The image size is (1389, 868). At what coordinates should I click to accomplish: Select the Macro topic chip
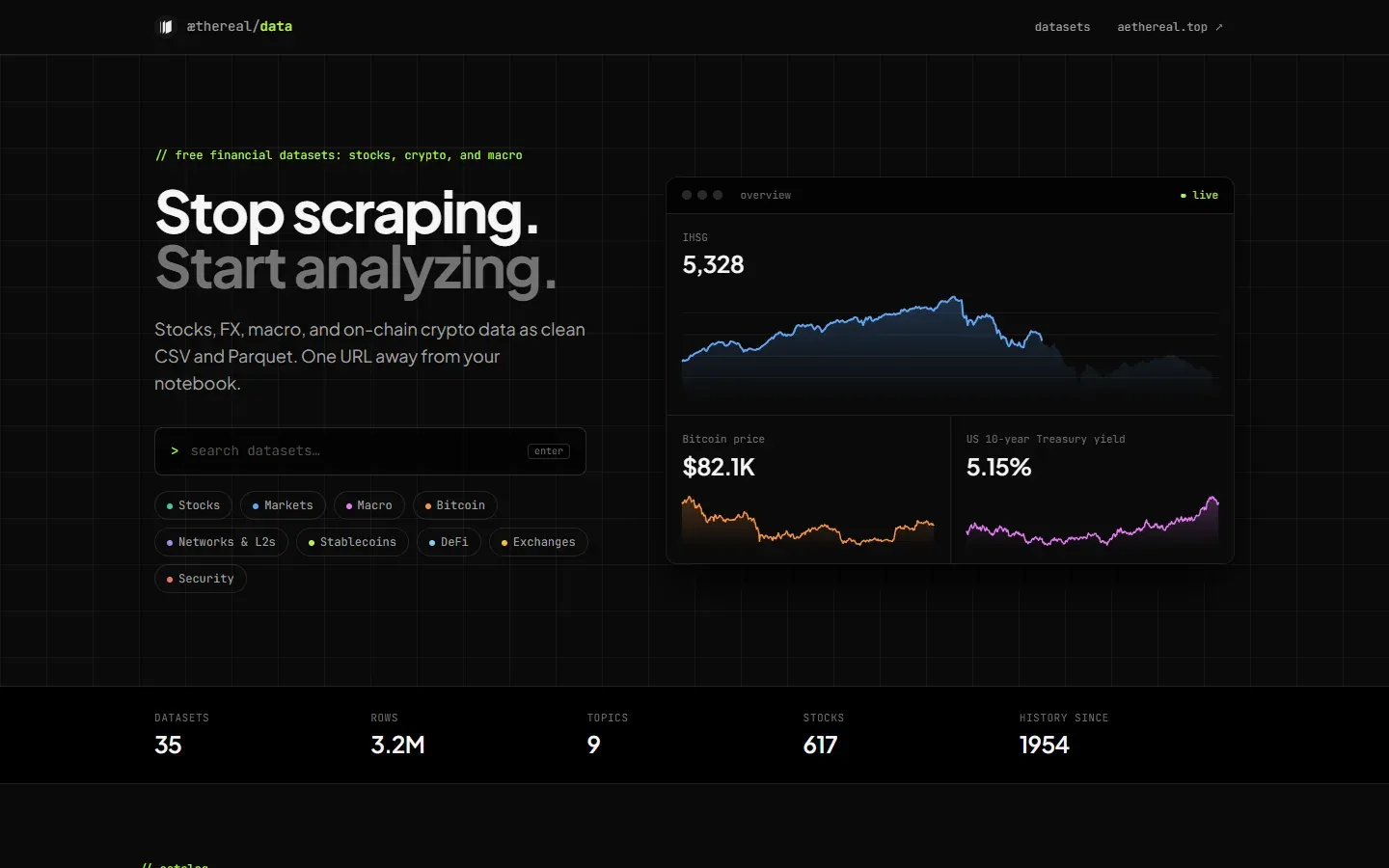point(369,505)
